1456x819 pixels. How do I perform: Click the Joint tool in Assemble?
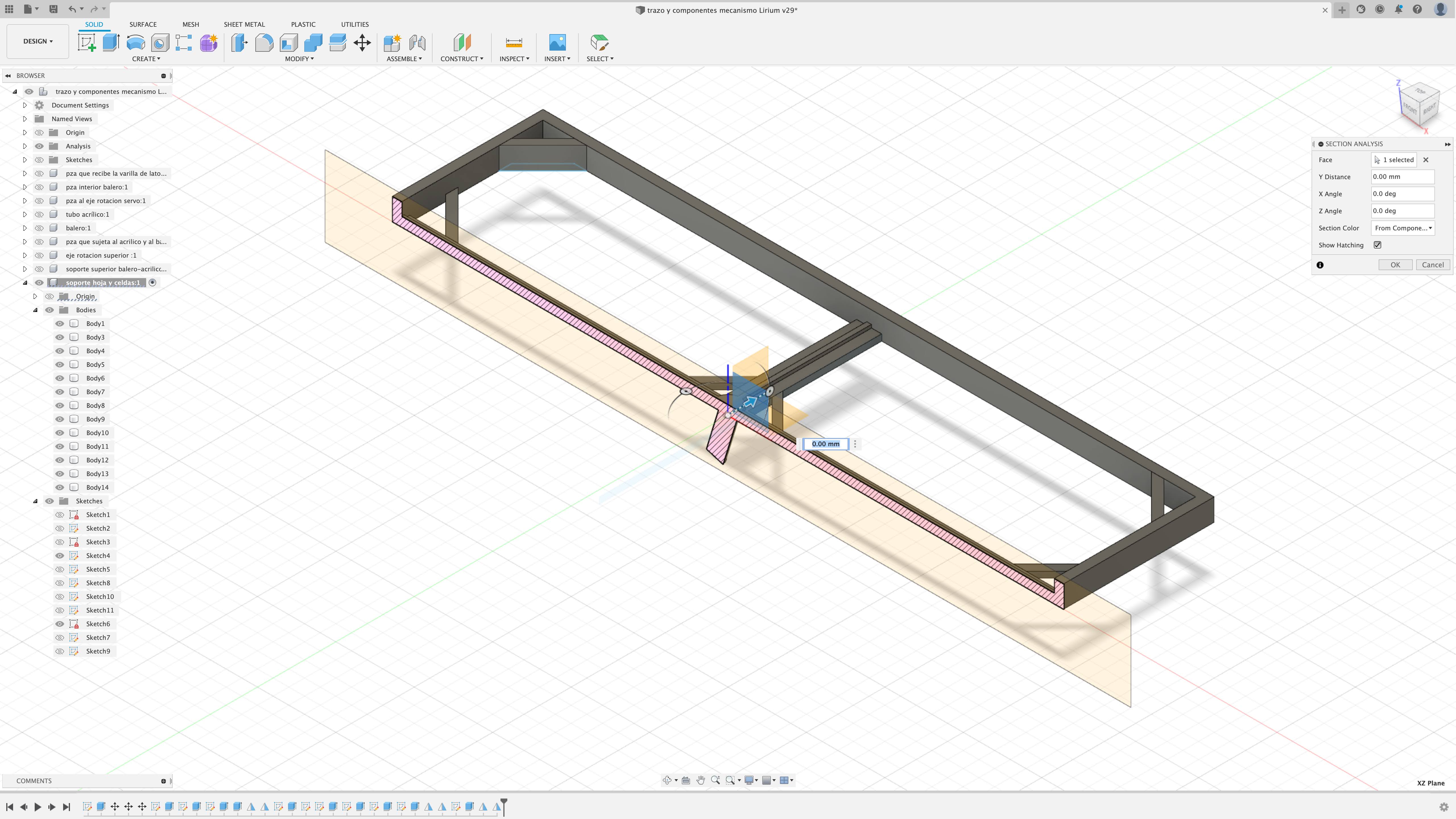[x=417, y=43]
